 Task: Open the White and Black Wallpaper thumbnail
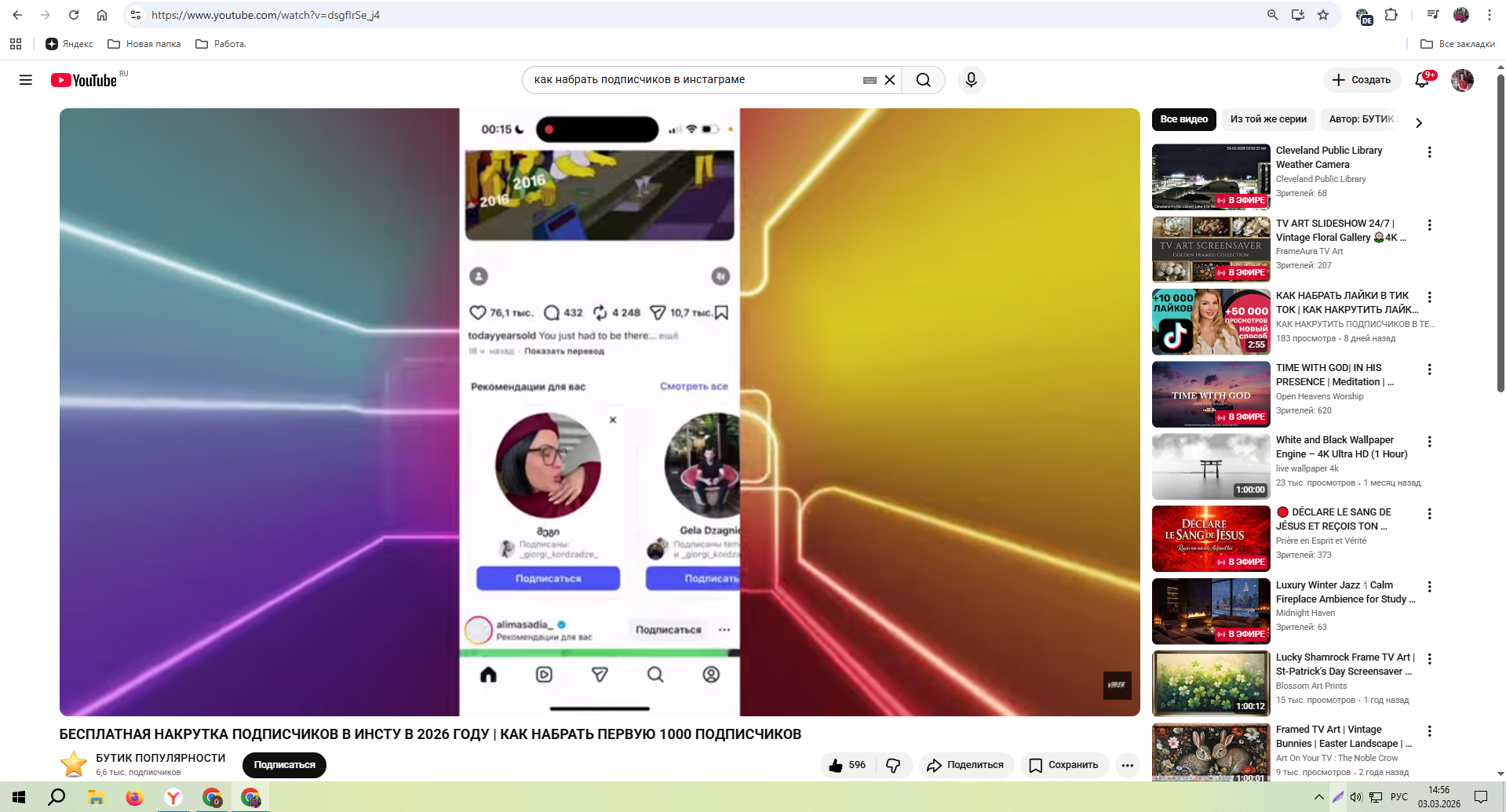point(1211,466)
